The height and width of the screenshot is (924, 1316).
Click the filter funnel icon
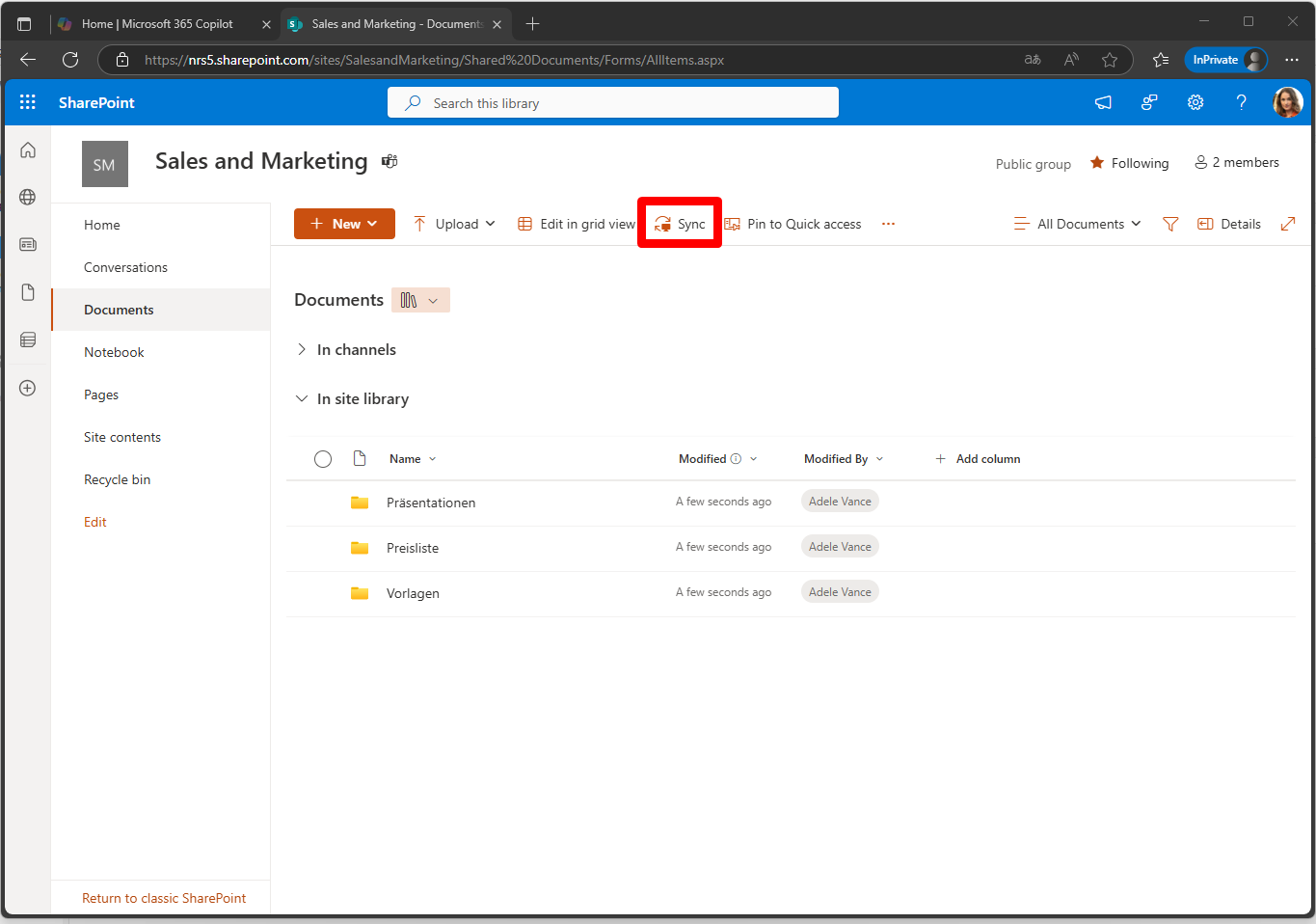(1170, 224)
